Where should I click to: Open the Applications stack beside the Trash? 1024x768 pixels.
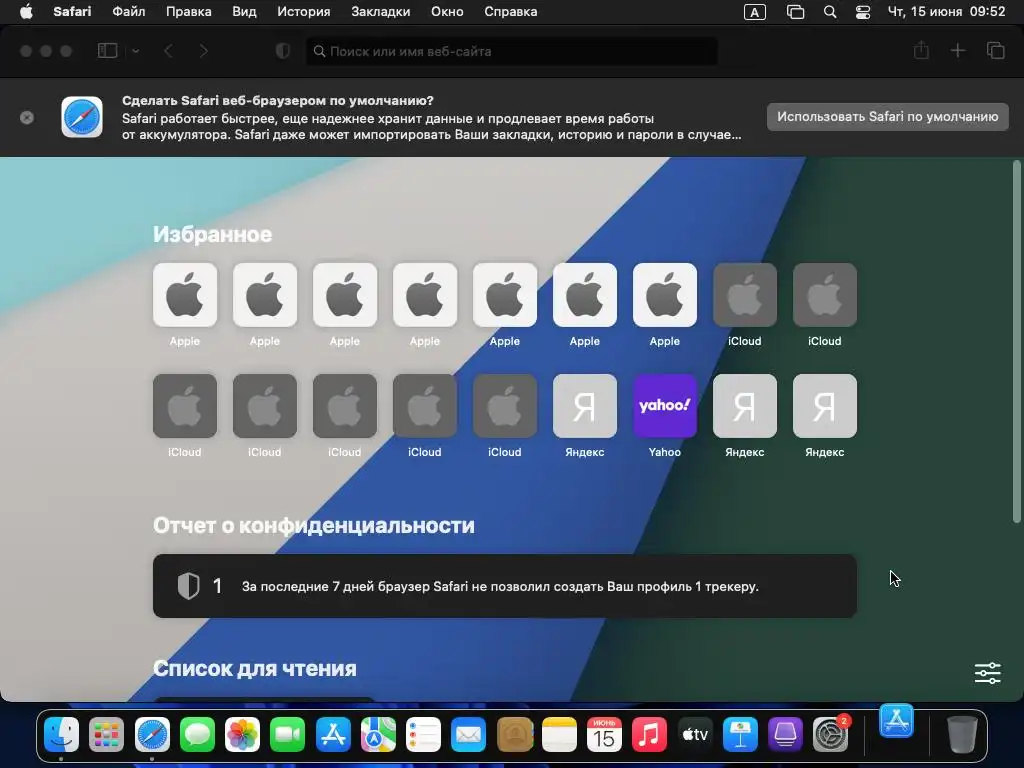(x=896, y=721)
